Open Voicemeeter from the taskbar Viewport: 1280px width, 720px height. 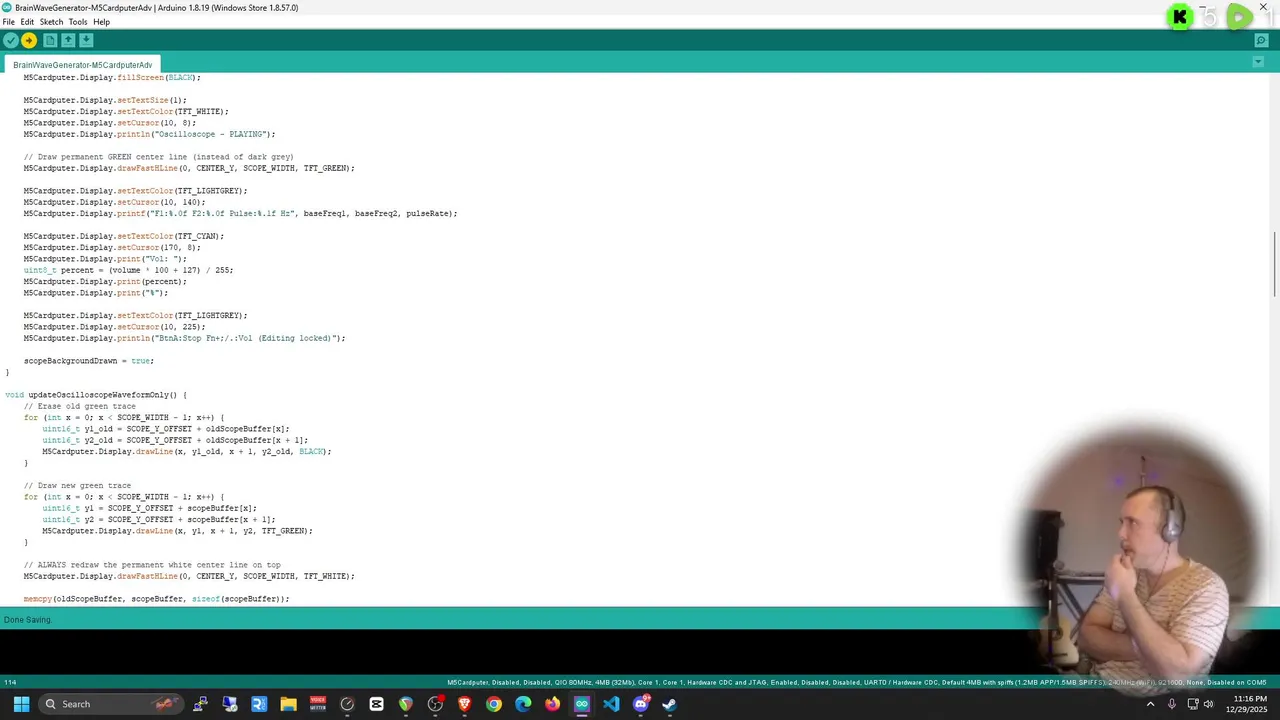point(318,704)
